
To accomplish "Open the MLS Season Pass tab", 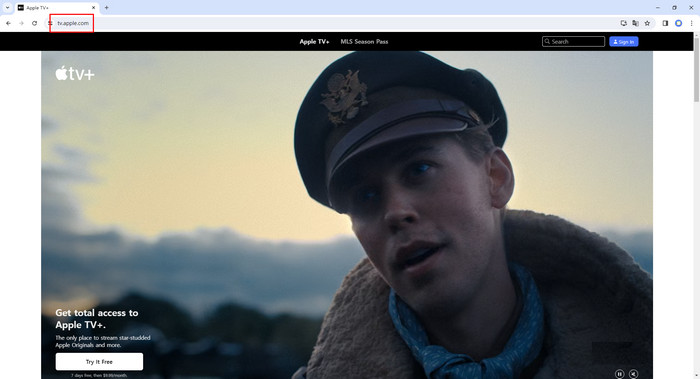I will click(x=364, y=42).
